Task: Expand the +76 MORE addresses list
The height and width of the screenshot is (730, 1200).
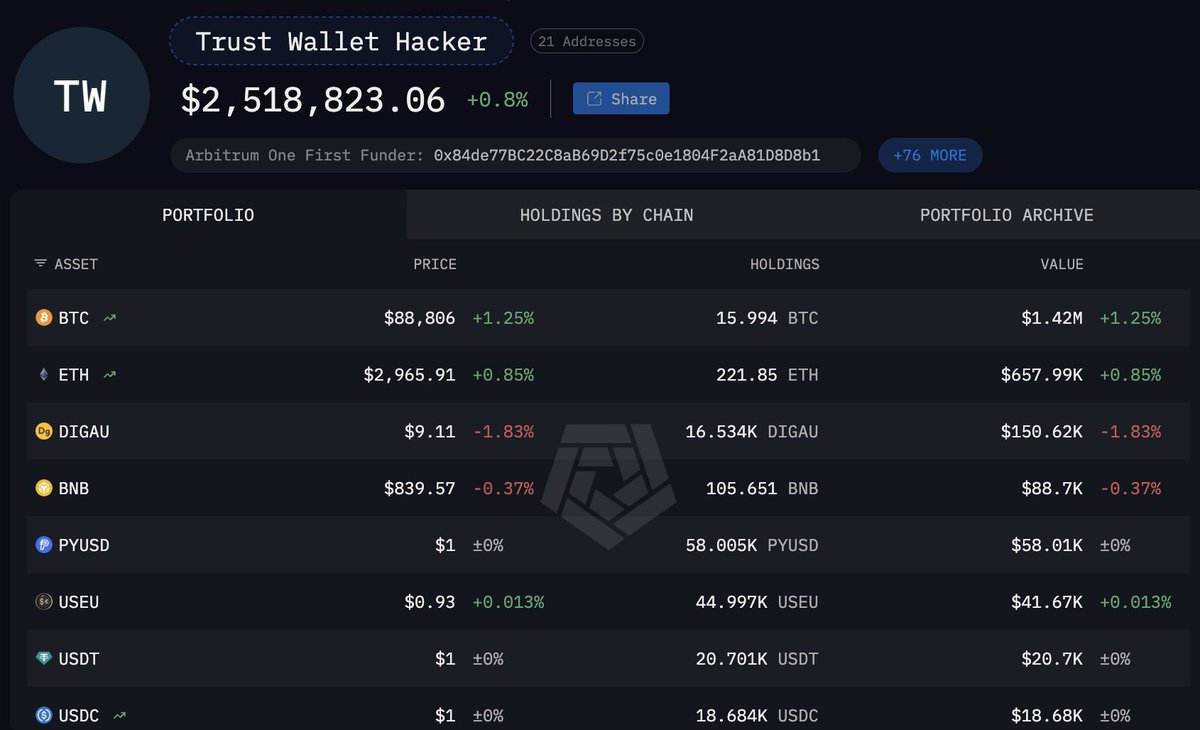Action: pyautogui.click(x=930, y=156)
